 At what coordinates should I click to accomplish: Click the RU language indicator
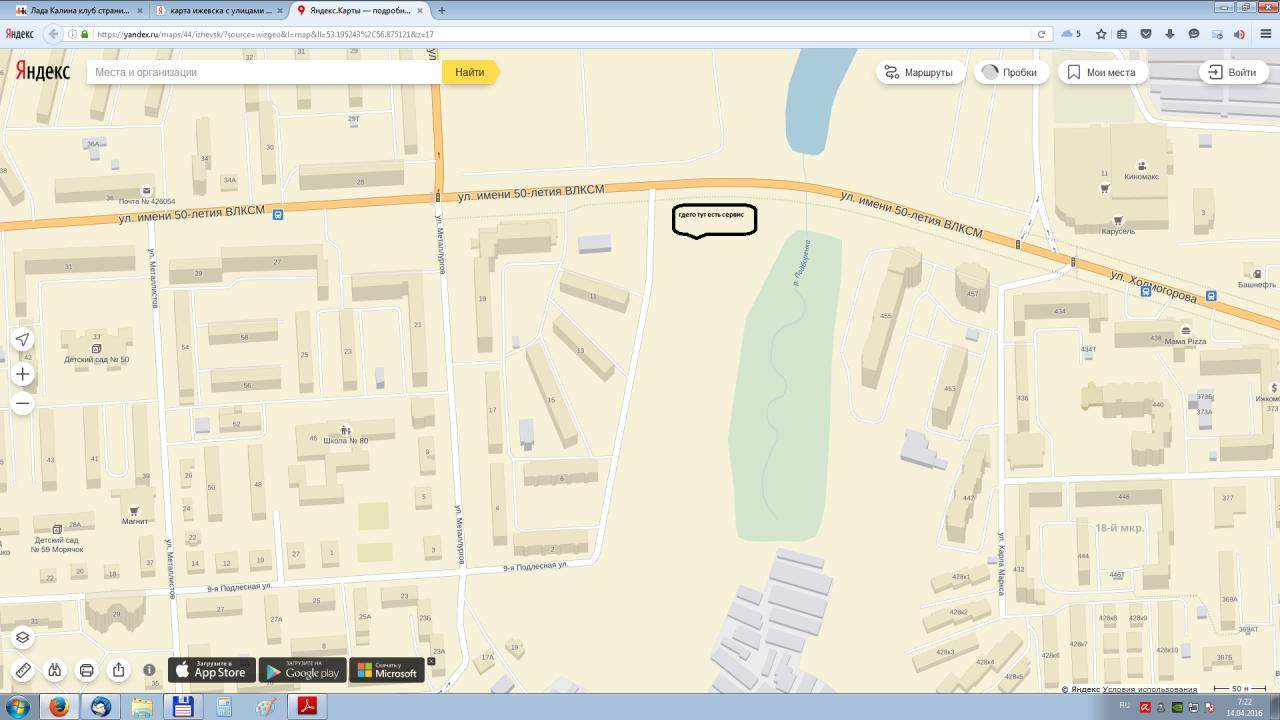(1124, 705)
